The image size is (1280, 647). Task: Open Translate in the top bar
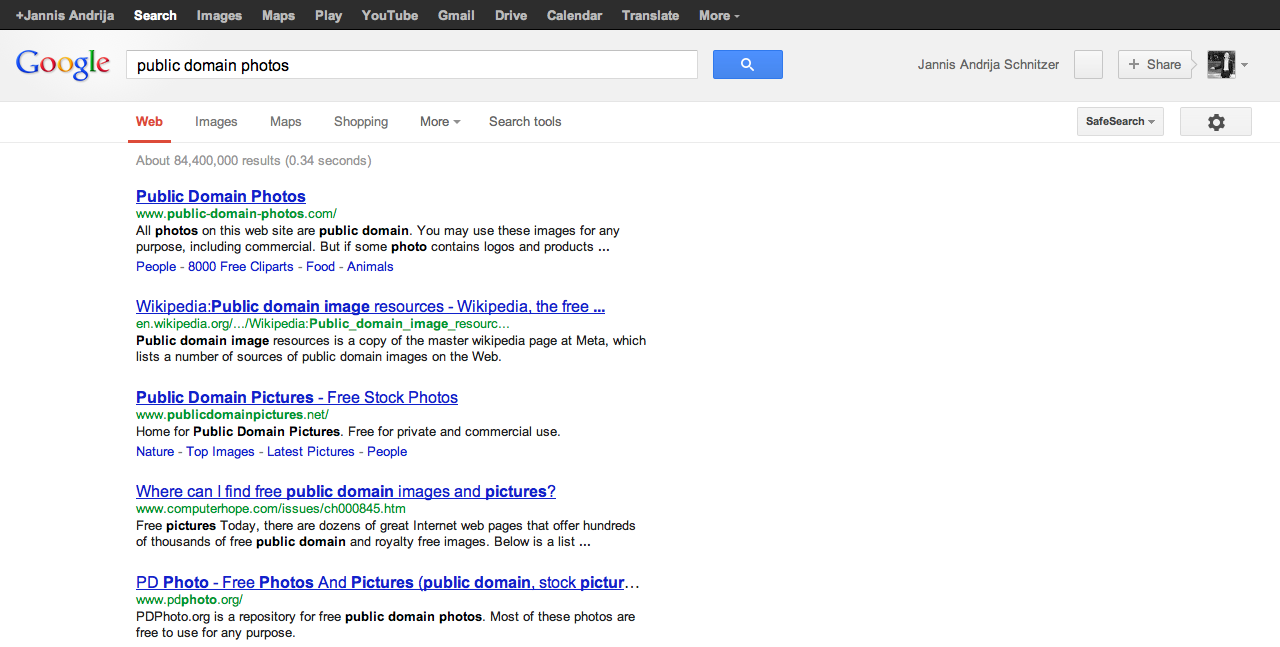pos(650,15)
